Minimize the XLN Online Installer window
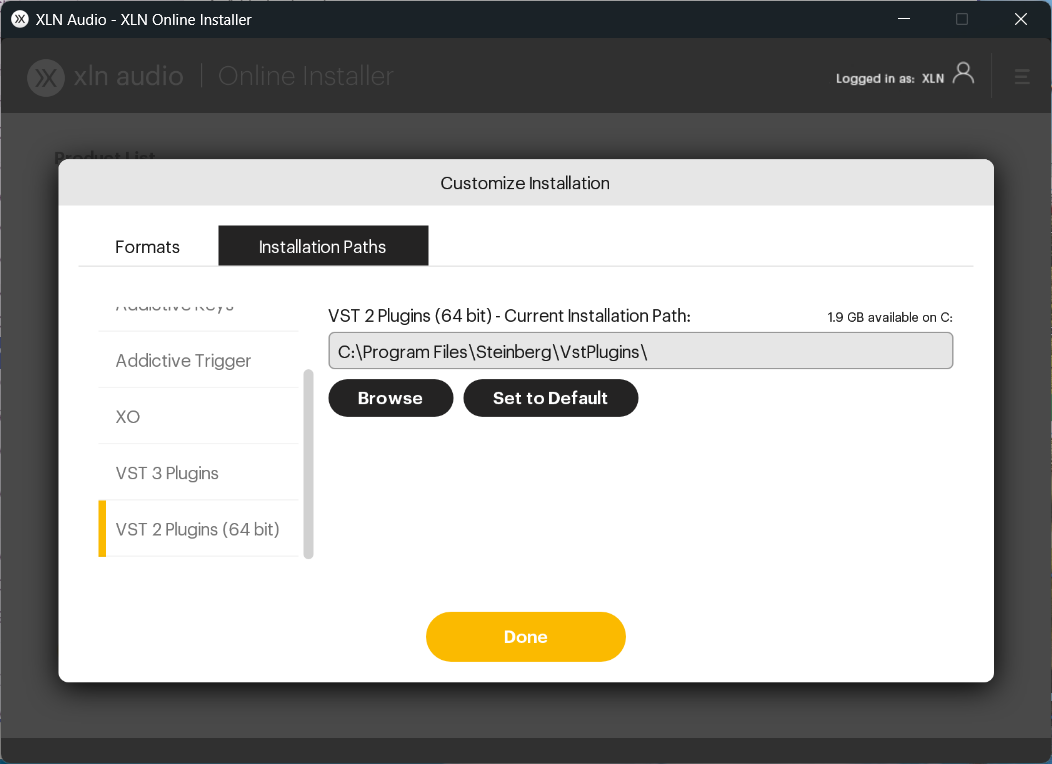The image size is (1052, 764). click(904, 19)
